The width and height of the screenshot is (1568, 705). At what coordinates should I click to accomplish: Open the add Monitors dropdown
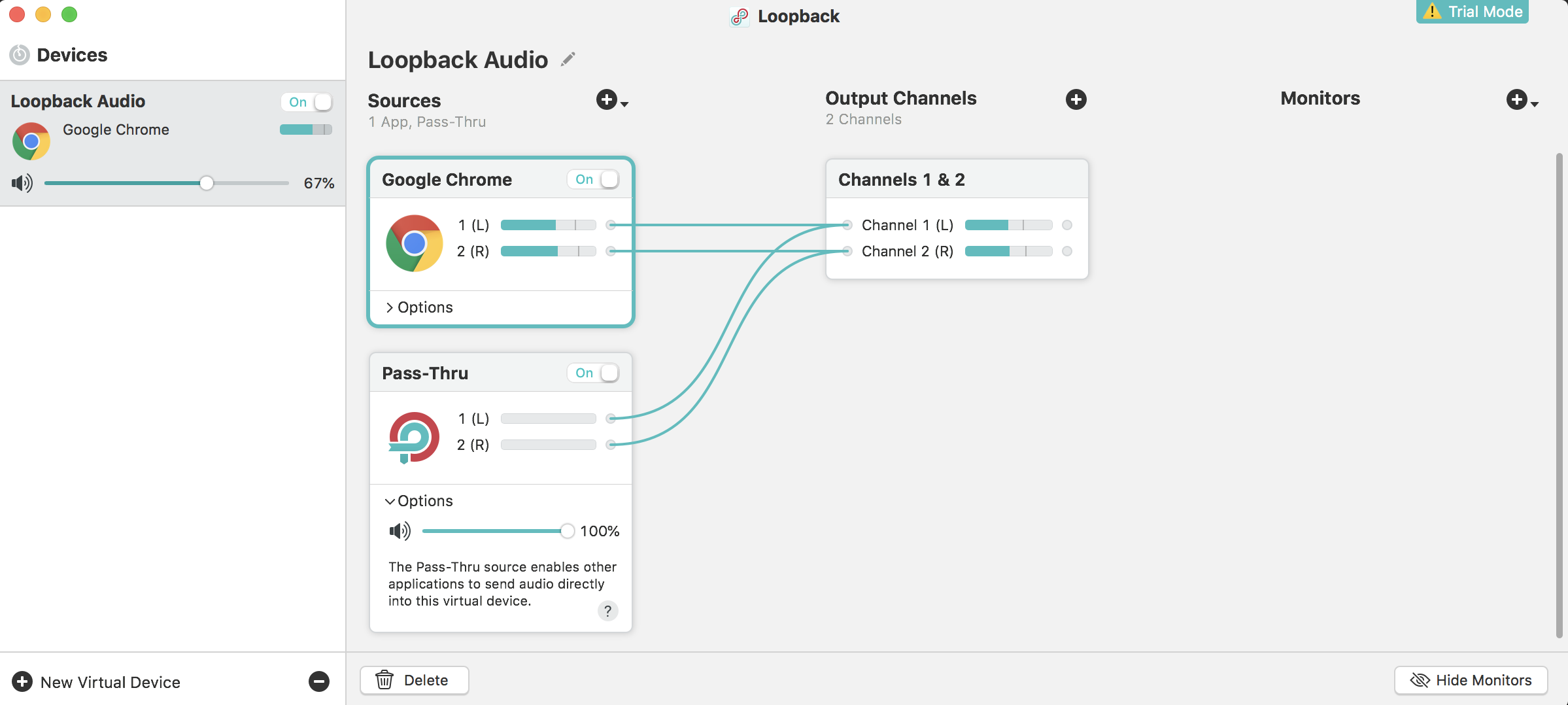point(1522,100)
